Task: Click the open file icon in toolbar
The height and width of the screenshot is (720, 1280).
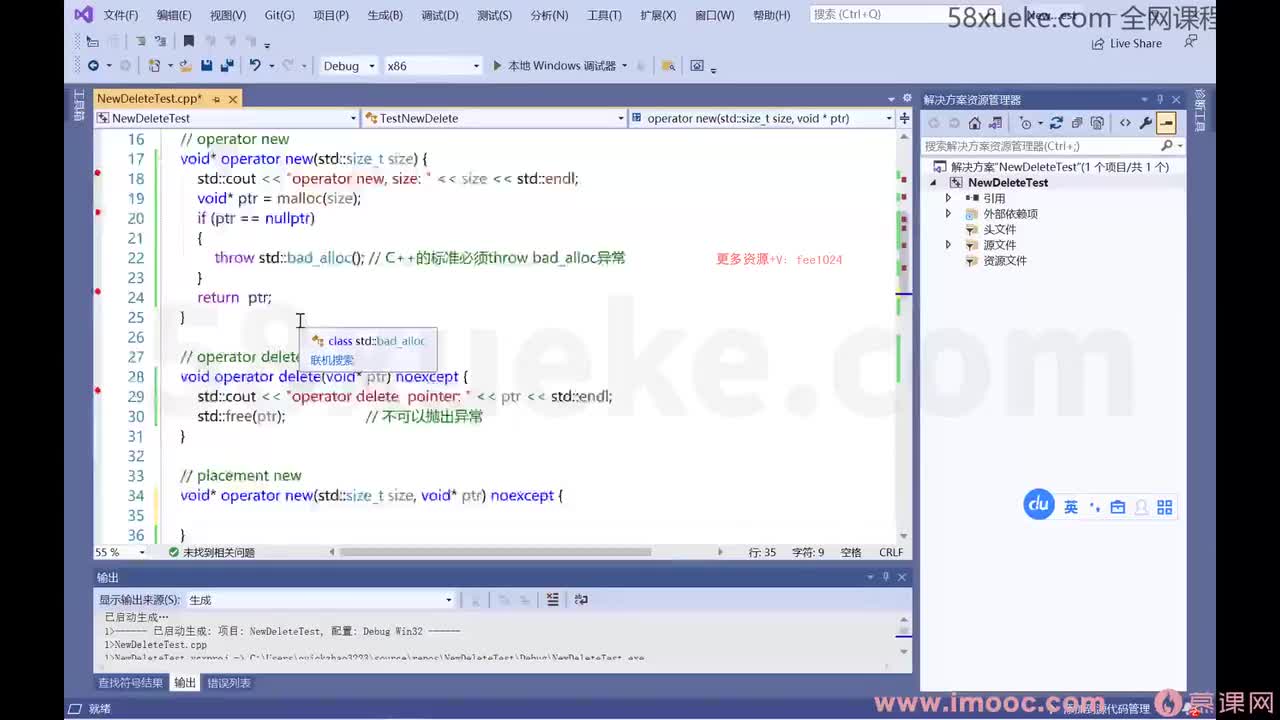Action: click(185, 66)
